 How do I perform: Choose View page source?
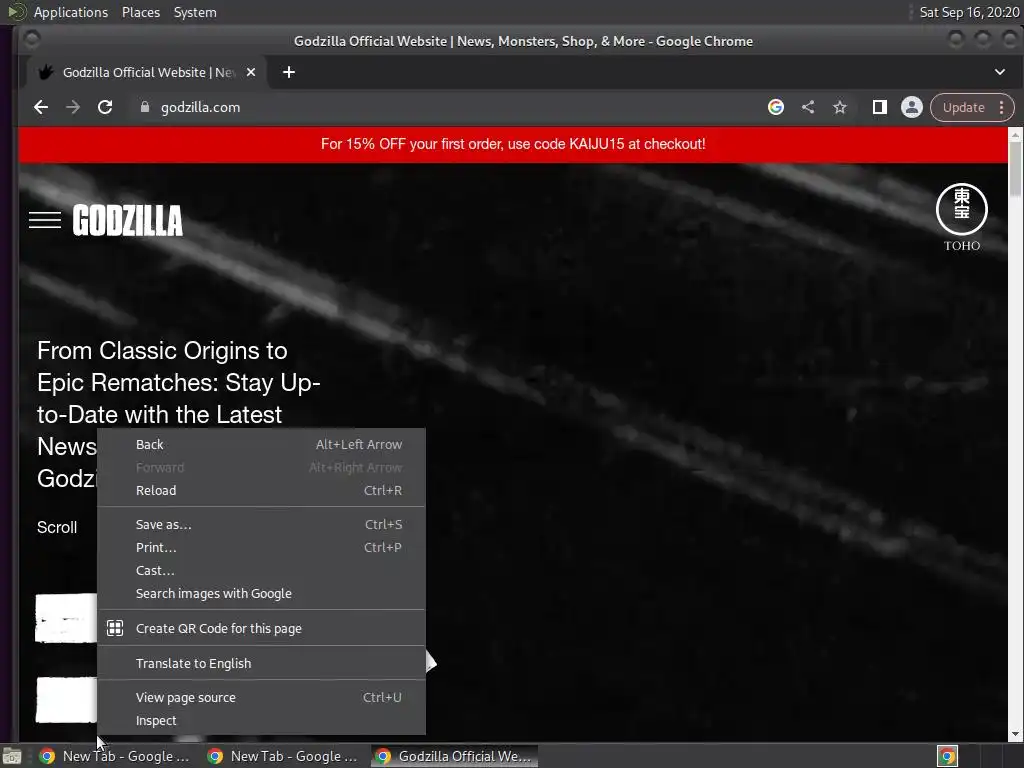[x=261, y=697]
